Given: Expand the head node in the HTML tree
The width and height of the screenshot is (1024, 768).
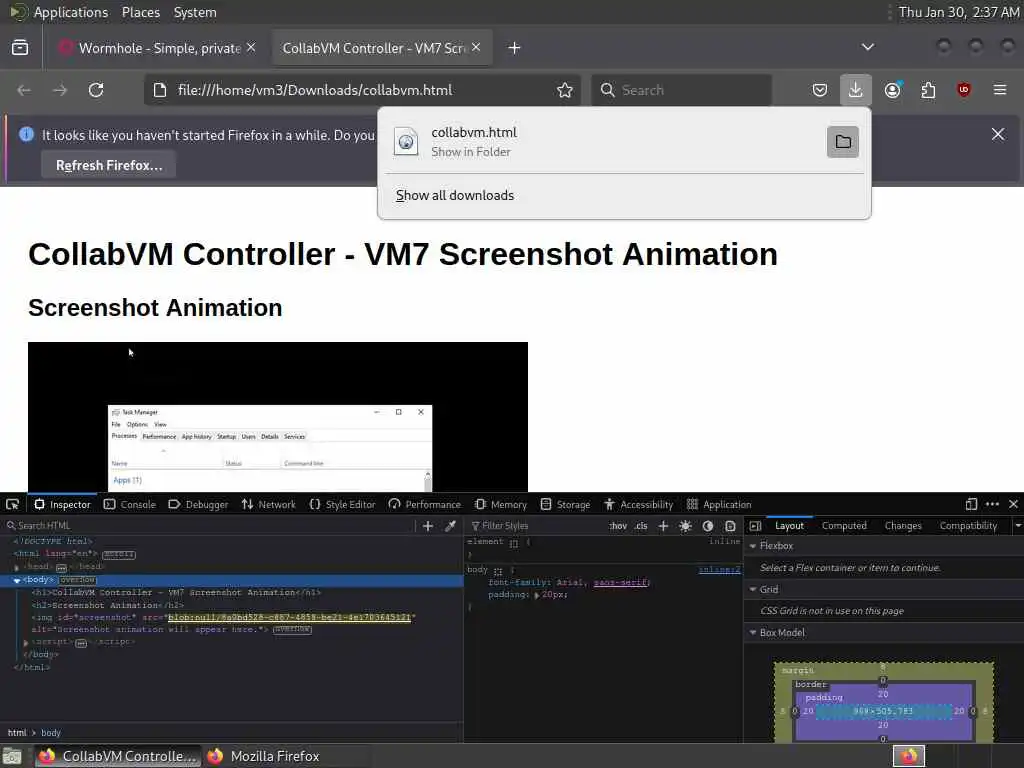Looking at the screenshot, I should tap(17, 567).
